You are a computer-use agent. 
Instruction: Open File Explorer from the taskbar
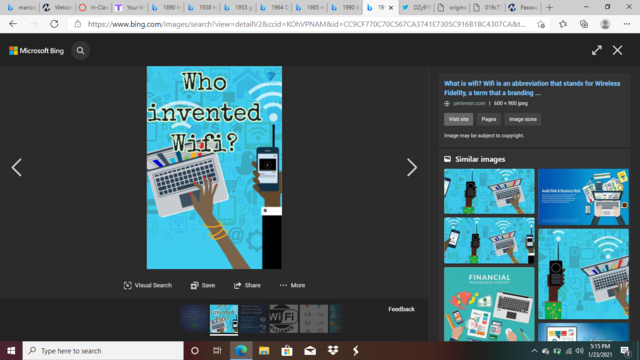pos(264,351)
